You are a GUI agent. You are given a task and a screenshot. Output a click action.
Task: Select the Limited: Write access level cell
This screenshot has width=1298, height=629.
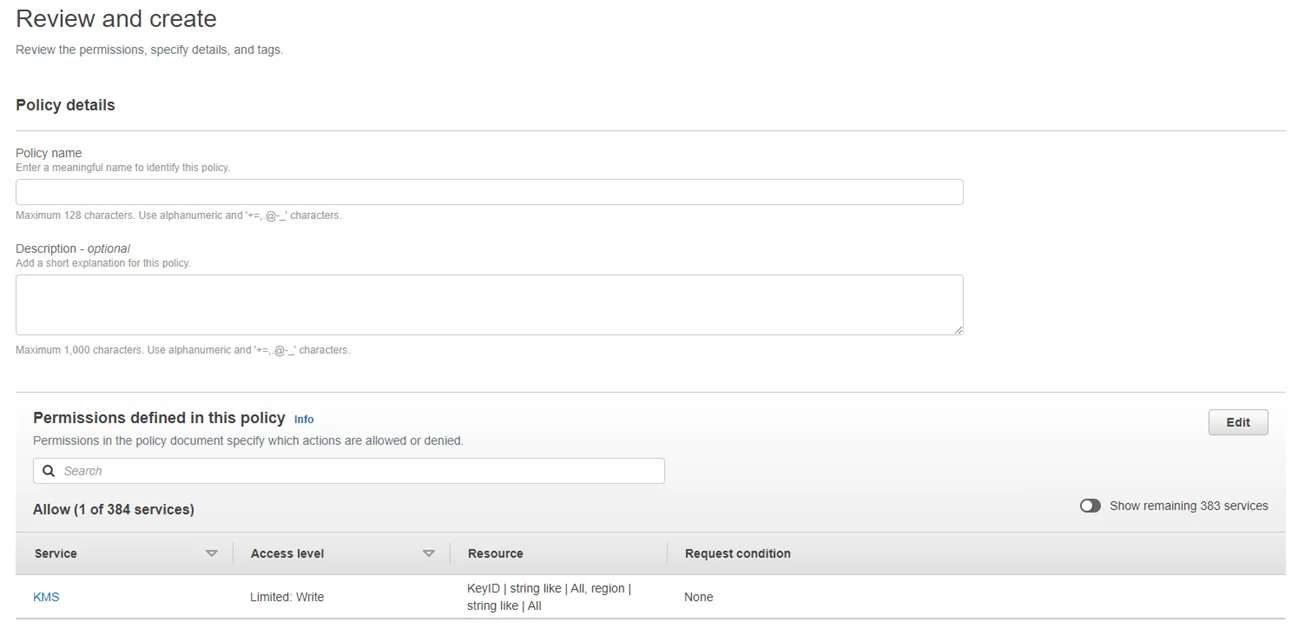click(x=287, y=597)
